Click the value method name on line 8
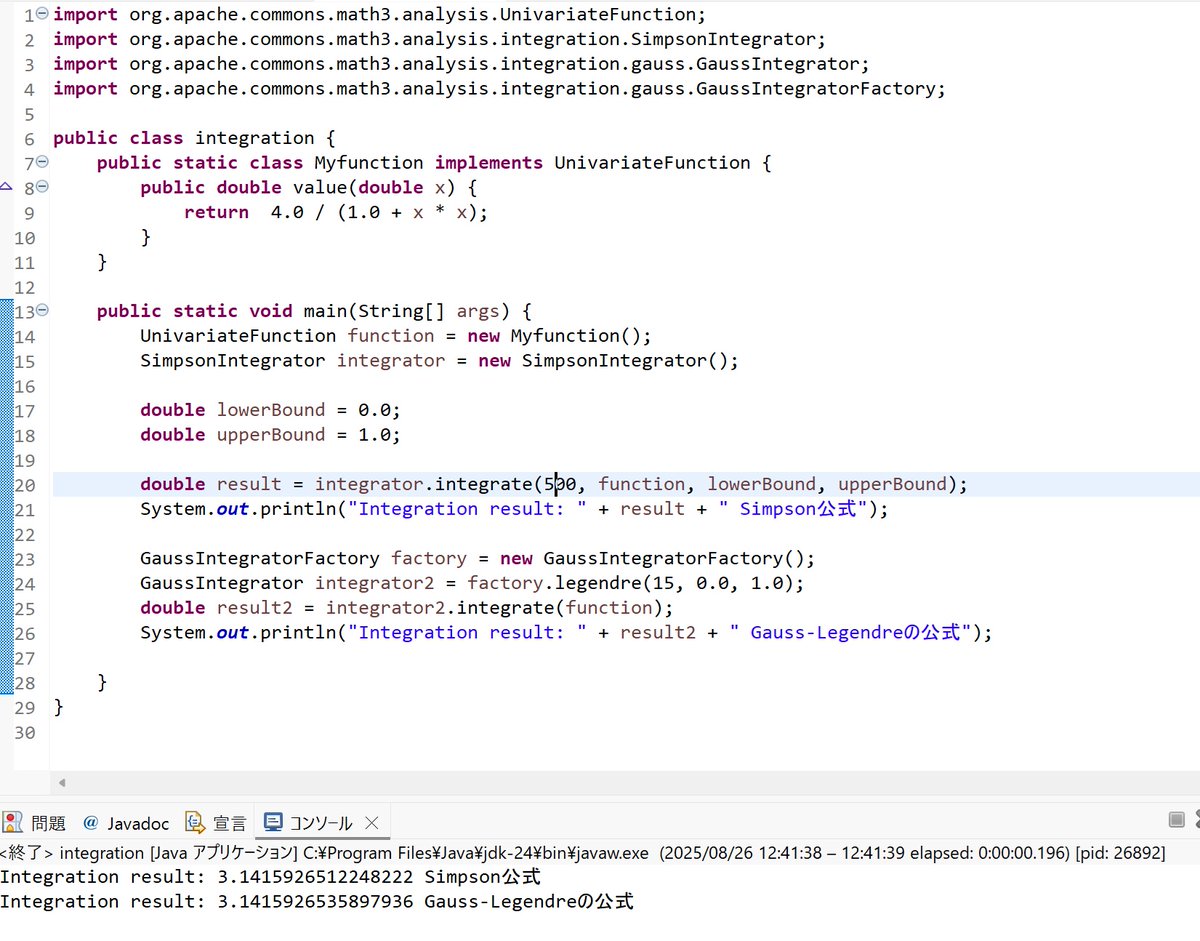1200x941 pixels. click(320, 188)
